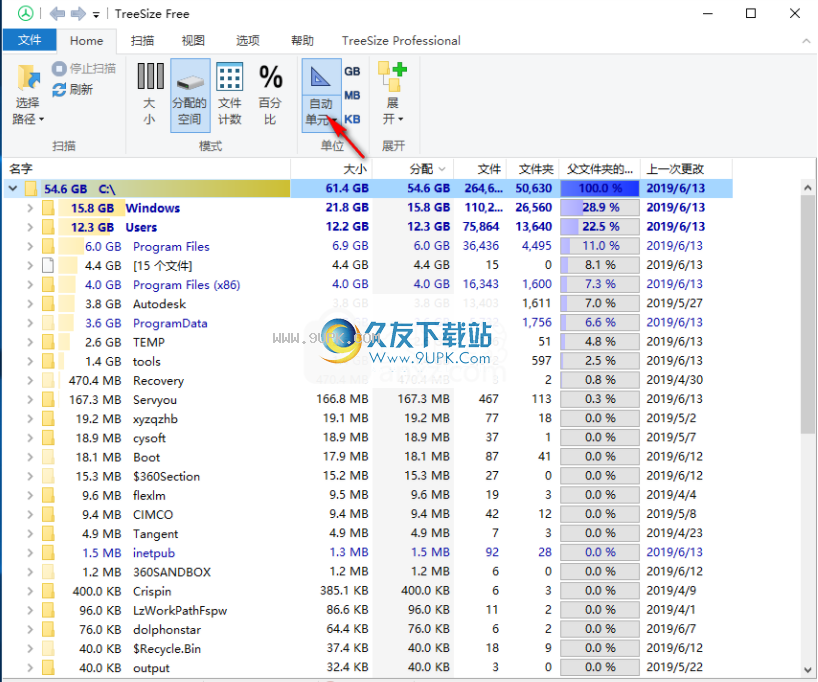
Task: Click the CIMCO folder icon
Action: click(48, 515)
